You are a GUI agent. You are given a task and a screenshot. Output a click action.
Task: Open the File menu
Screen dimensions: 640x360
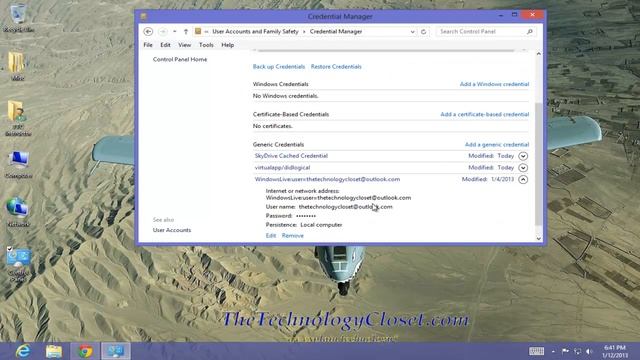coord(148,45)
